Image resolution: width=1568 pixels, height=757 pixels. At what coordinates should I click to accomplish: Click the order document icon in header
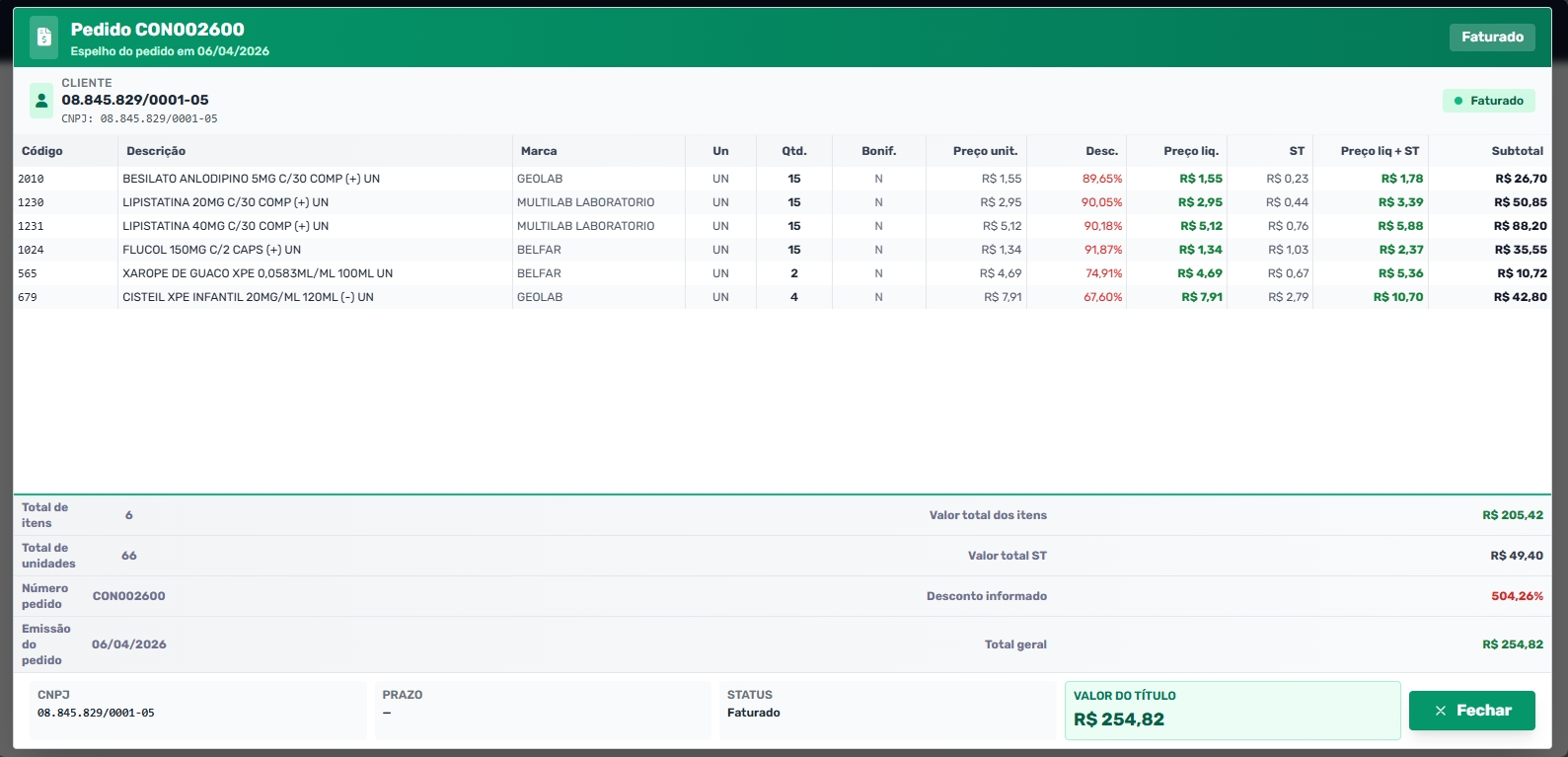coord(43,38)
